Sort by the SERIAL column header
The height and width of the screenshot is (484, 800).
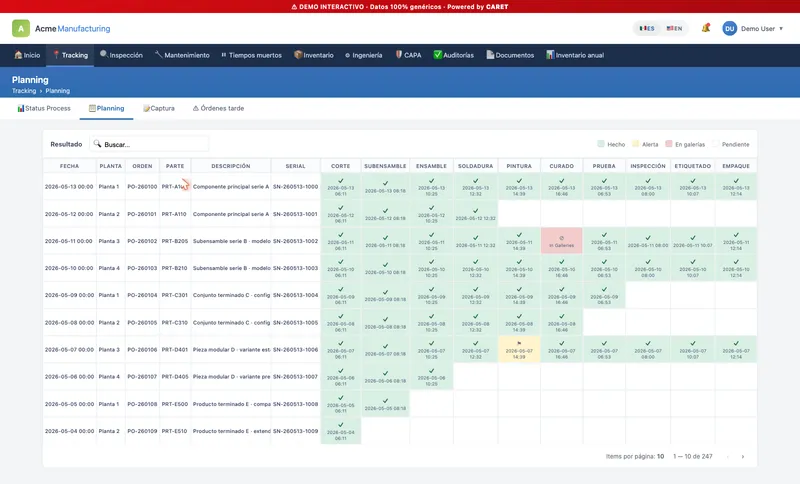(x=295, y=166)
